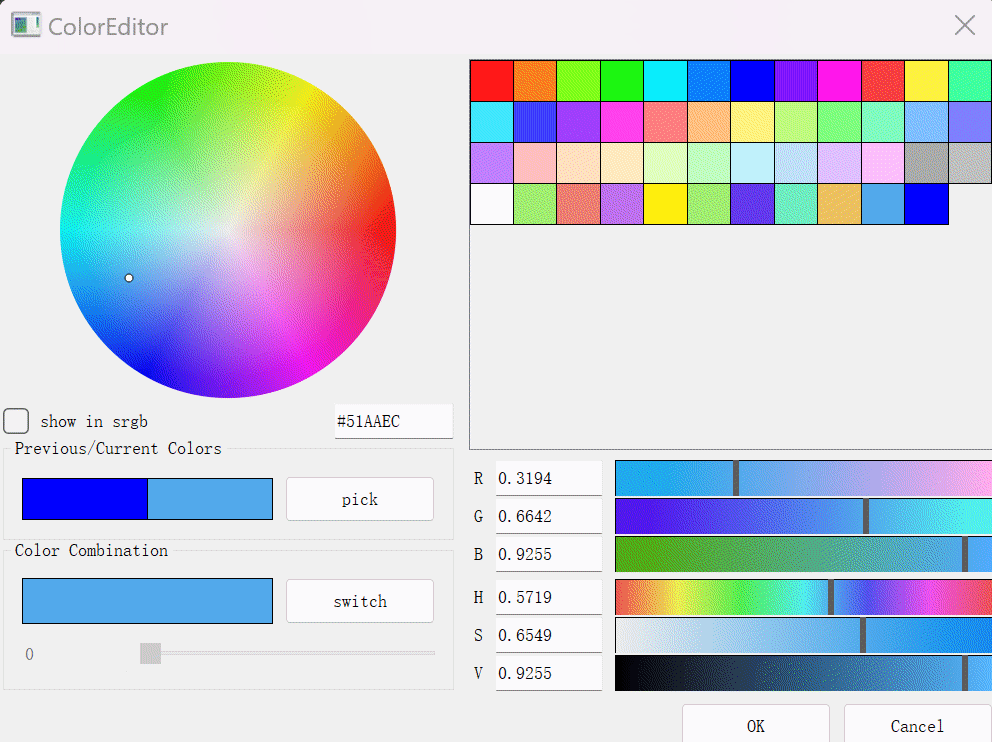Click the center of the color wheel
Viewport: 992px width, 742px height.
228,230
